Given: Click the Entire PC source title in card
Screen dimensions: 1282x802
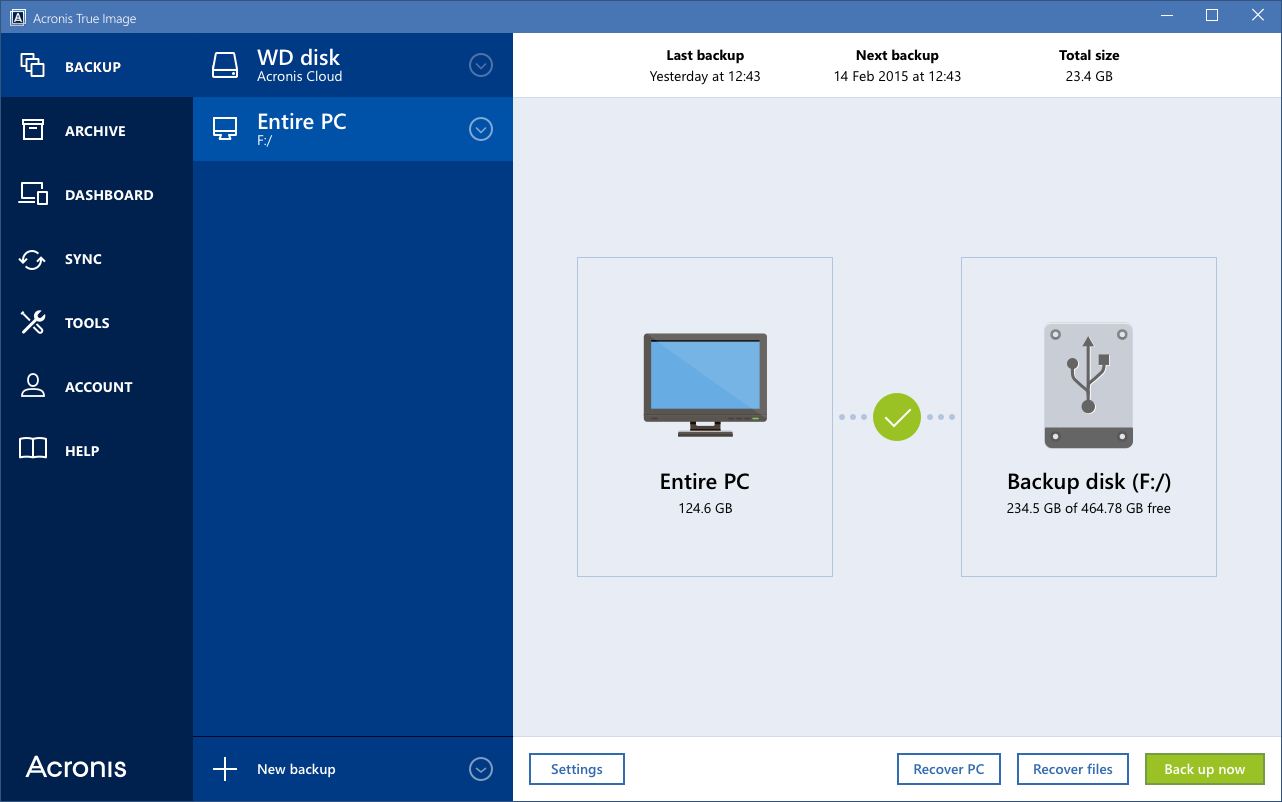Looking at the screenshot, I should tap(705, 482).
